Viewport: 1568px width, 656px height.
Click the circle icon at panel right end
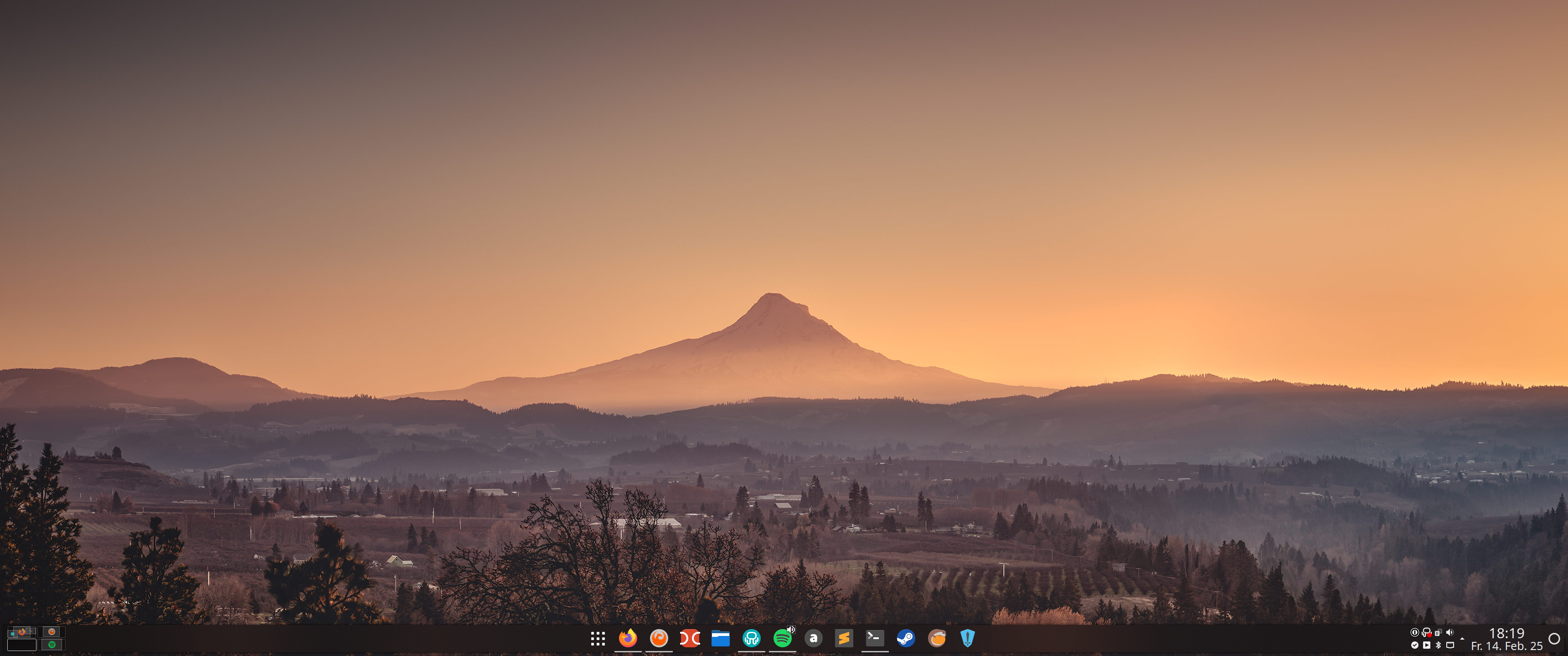1555,638
